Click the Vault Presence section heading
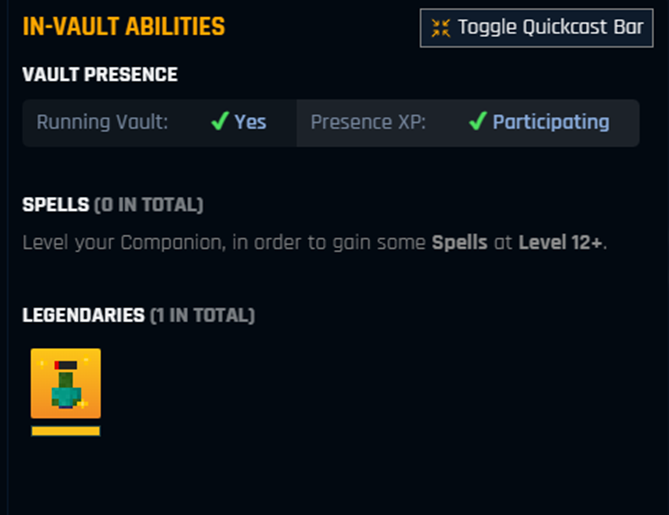 pyautogui.click(x=100, y=75)
